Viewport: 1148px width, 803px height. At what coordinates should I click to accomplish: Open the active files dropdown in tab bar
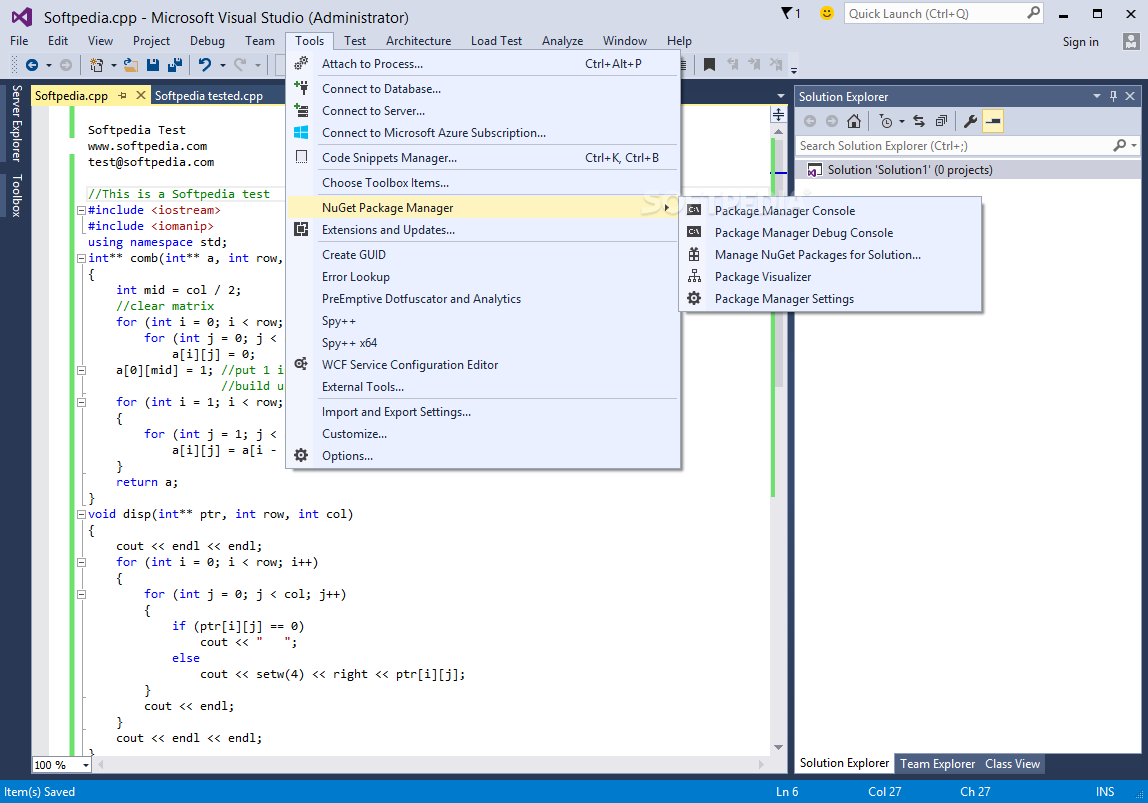coord(780,96)
